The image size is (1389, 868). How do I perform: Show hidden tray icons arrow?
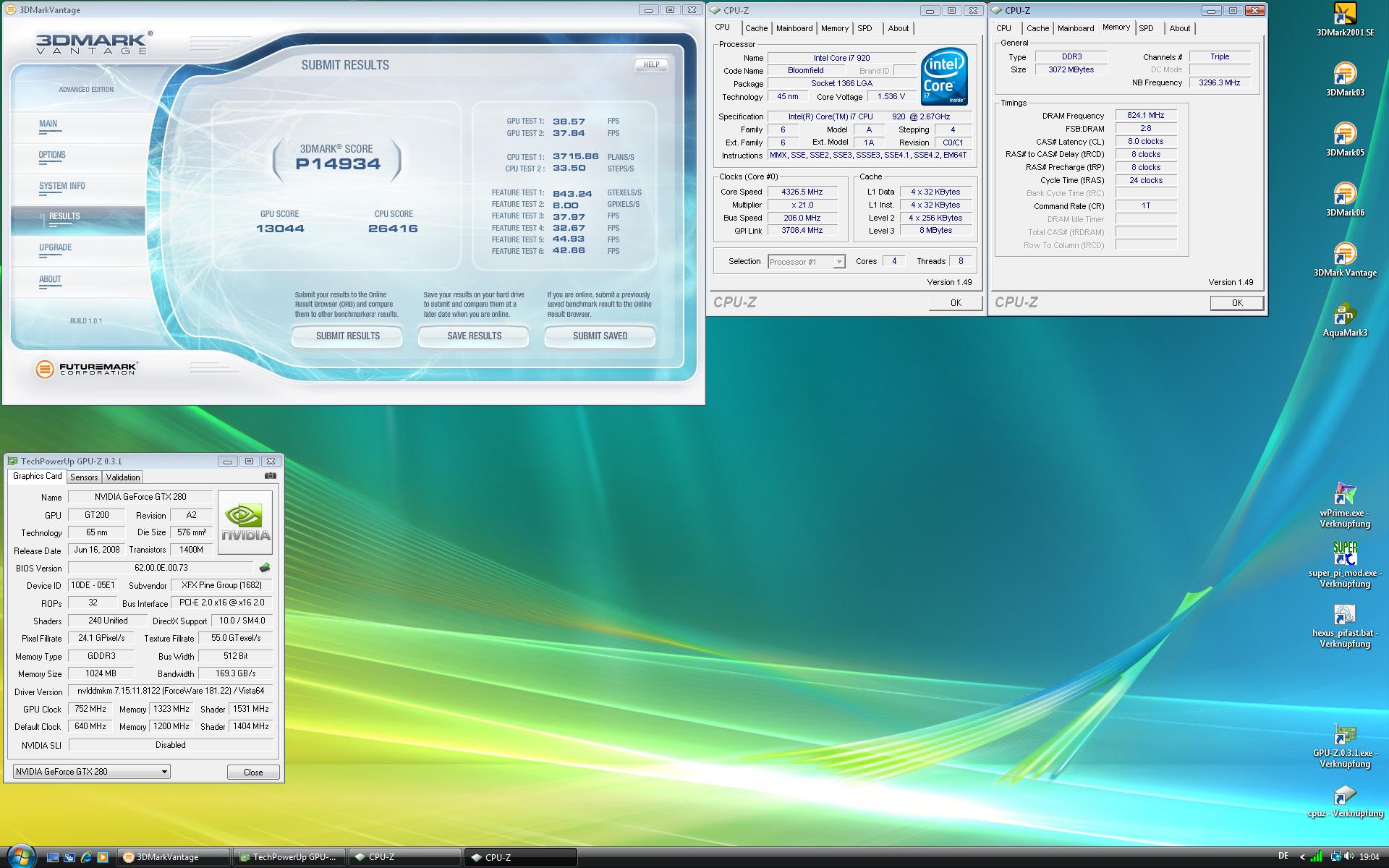click(1303, 857)
